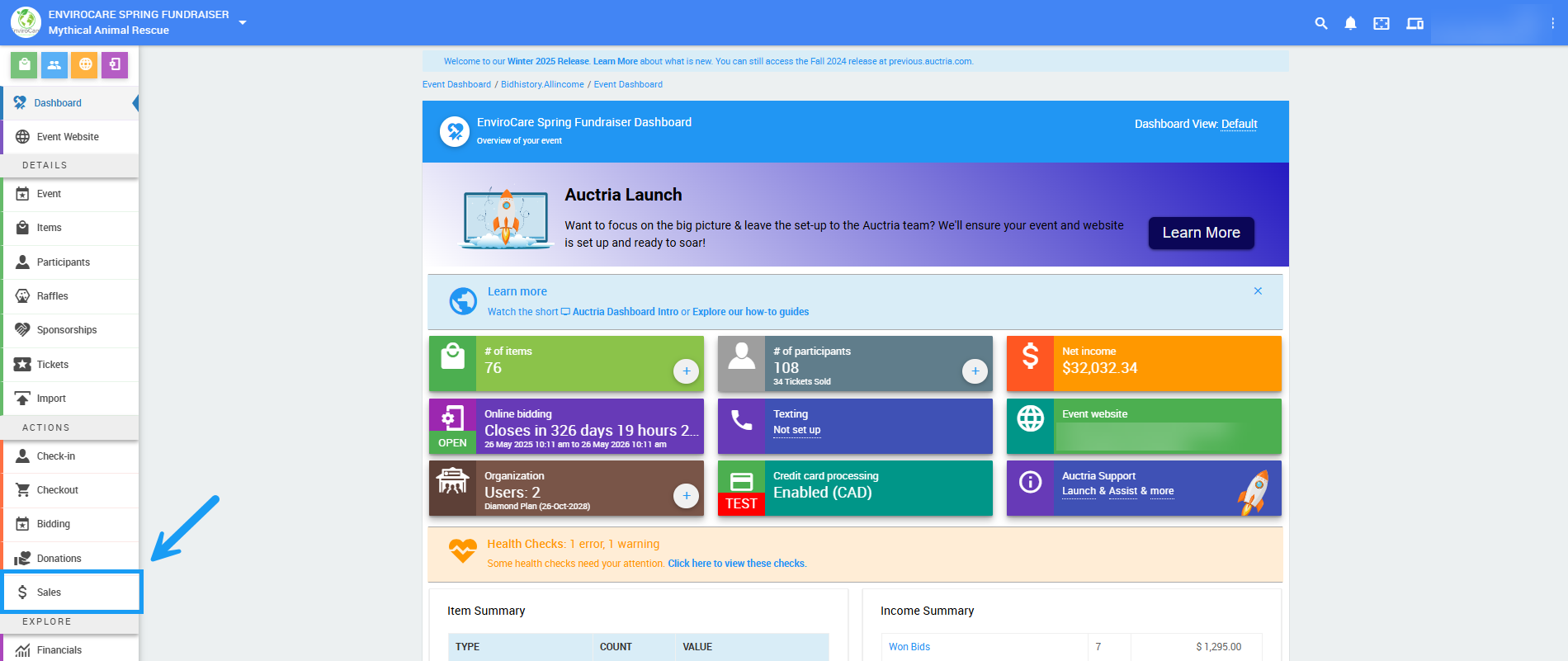Go to Sponsorships in sidebar
The height and width of the screenshot is (661, 1568).
67,330
